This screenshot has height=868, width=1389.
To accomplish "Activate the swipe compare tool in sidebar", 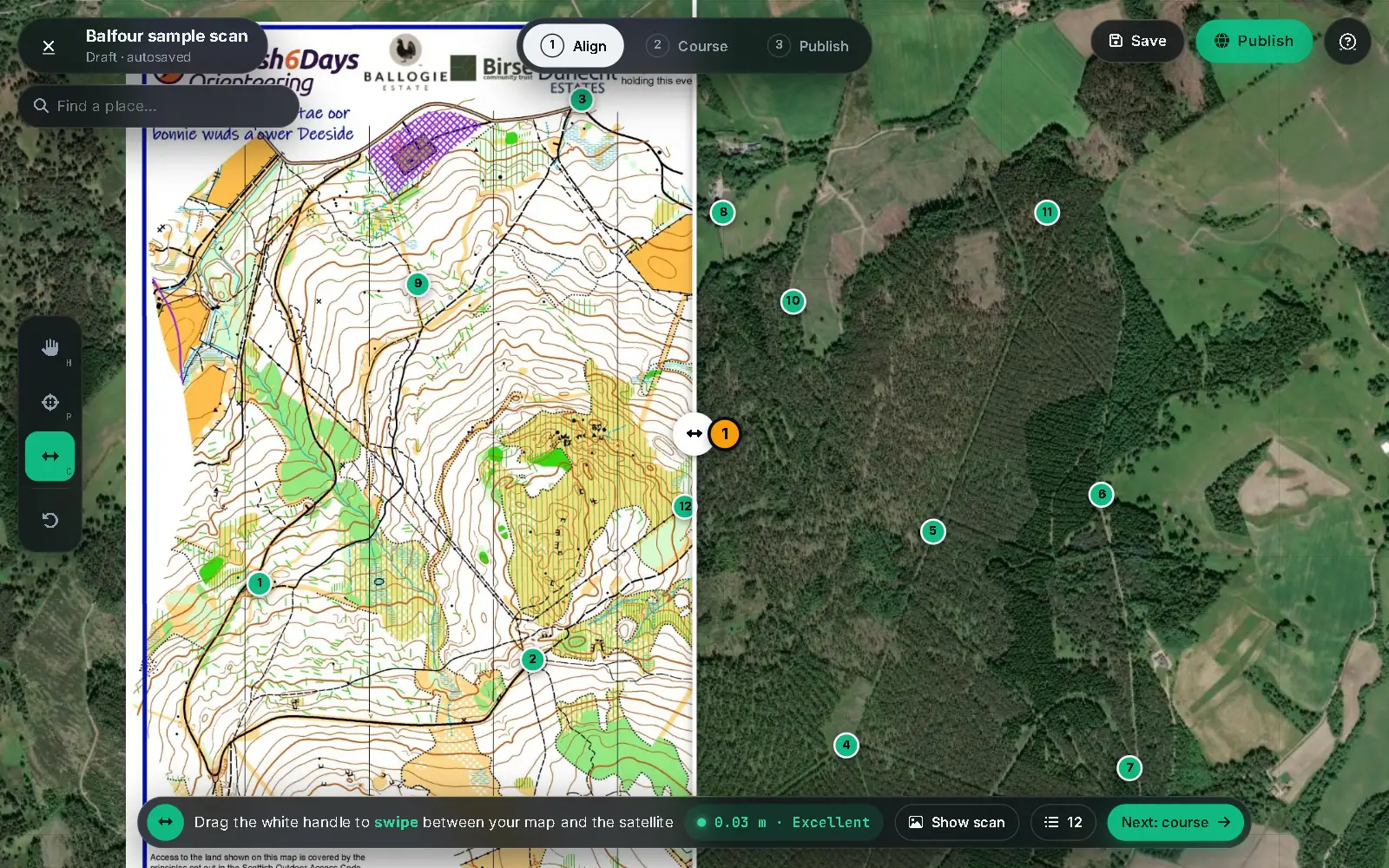I will 50,457.
